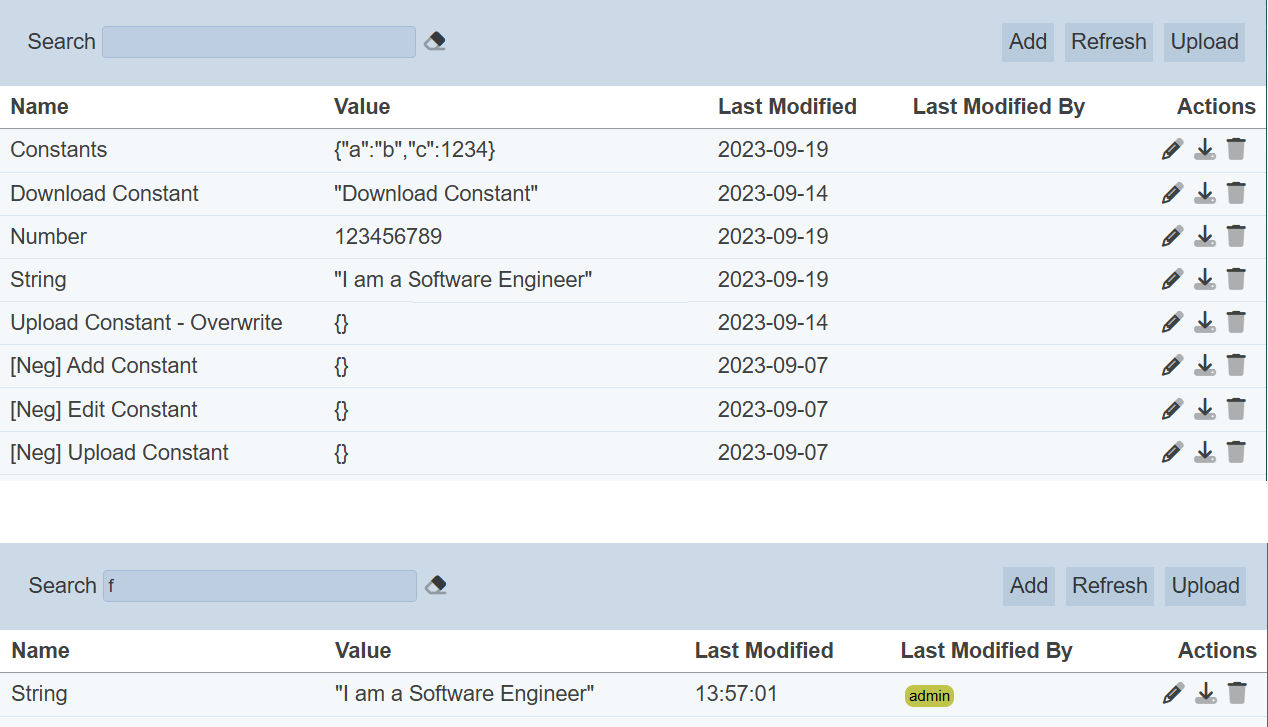1268x727 pixels.
Task: Click the empty top Search input field
Action: (x=258, y=42)
